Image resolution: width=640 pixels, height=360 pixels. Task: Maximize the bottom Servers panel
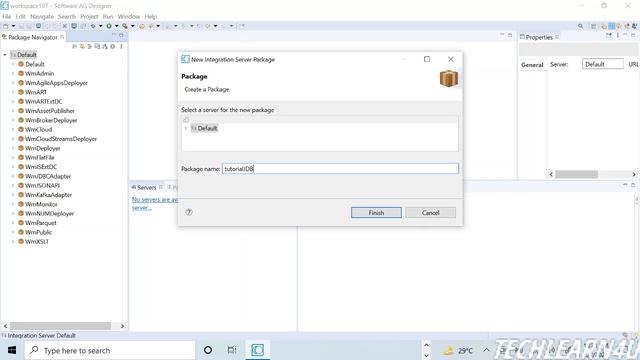click(x=633, y=185)
